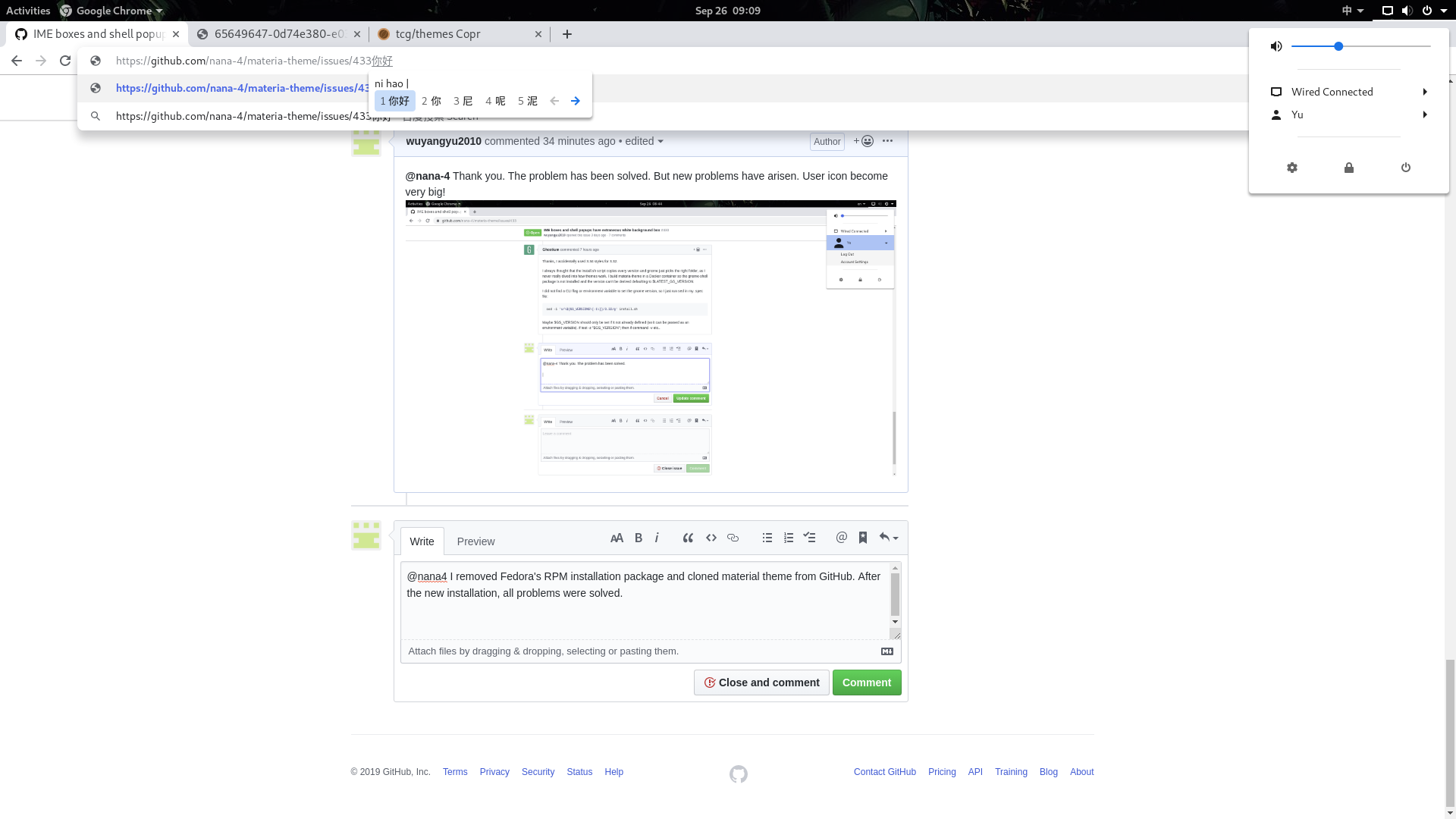Click inside the comment text area
Viewport: 1456px width, 819px height.
645,601
